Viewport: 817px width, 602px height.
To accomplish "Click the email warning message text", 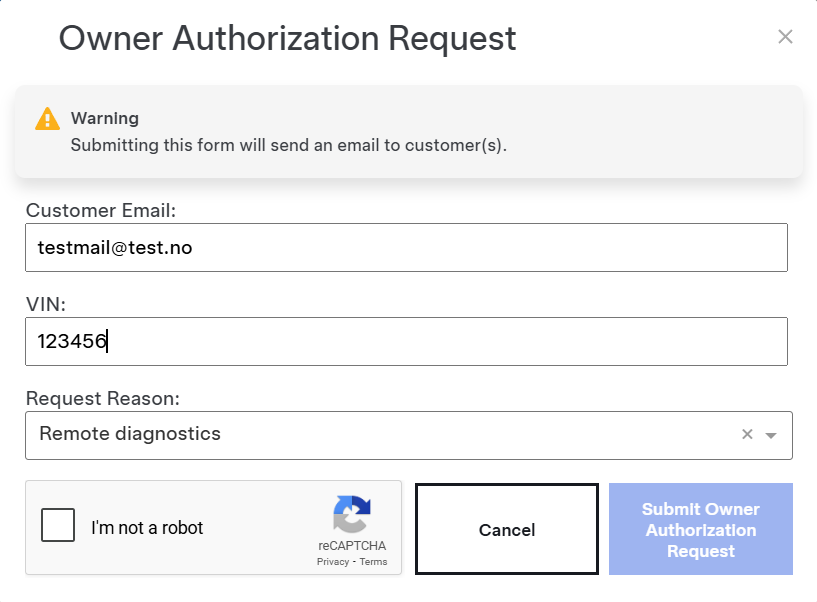I will click(x=288, y=145).
